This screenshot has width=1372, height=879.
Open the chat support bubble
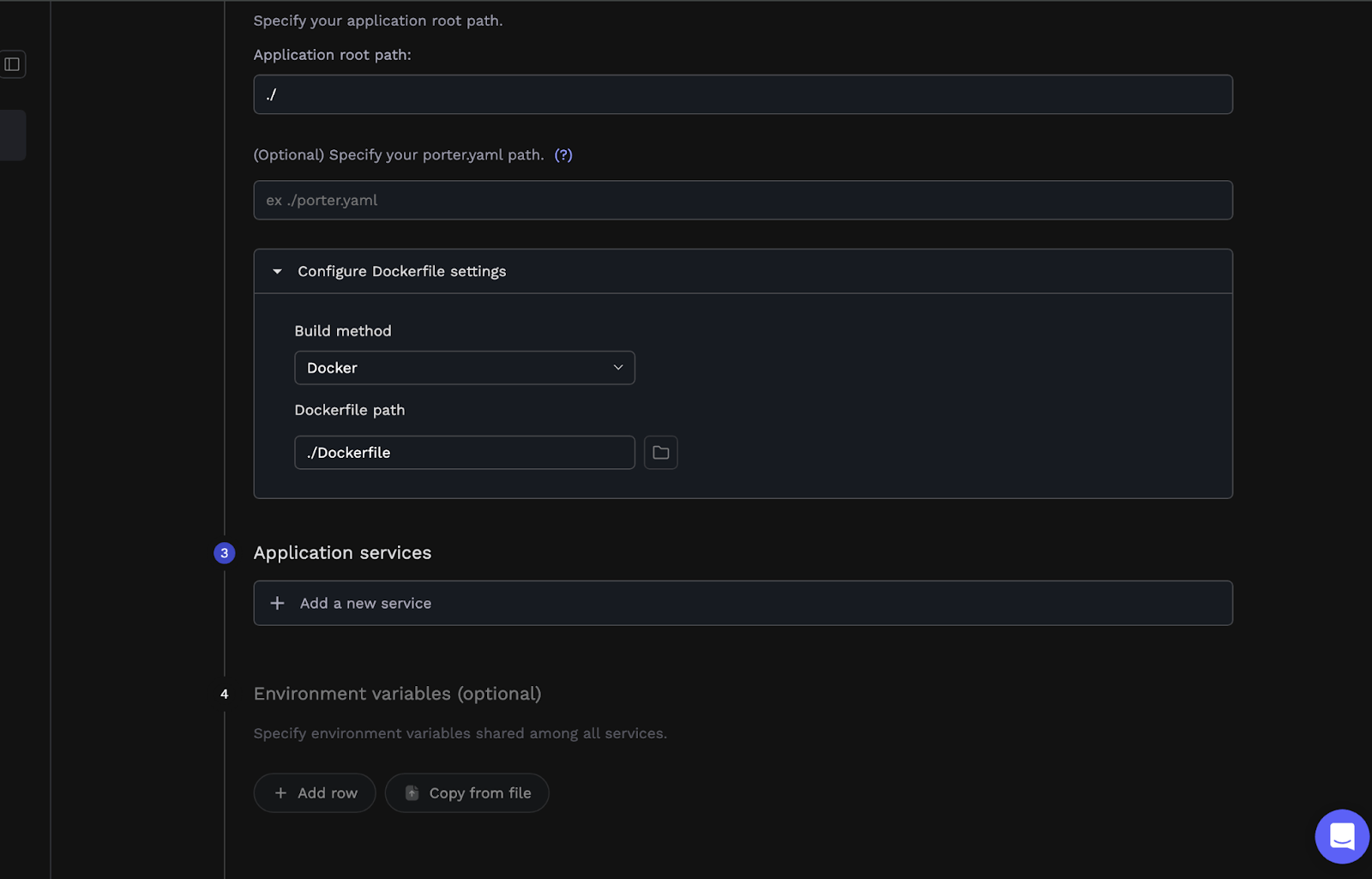[x=1342, y=836]
